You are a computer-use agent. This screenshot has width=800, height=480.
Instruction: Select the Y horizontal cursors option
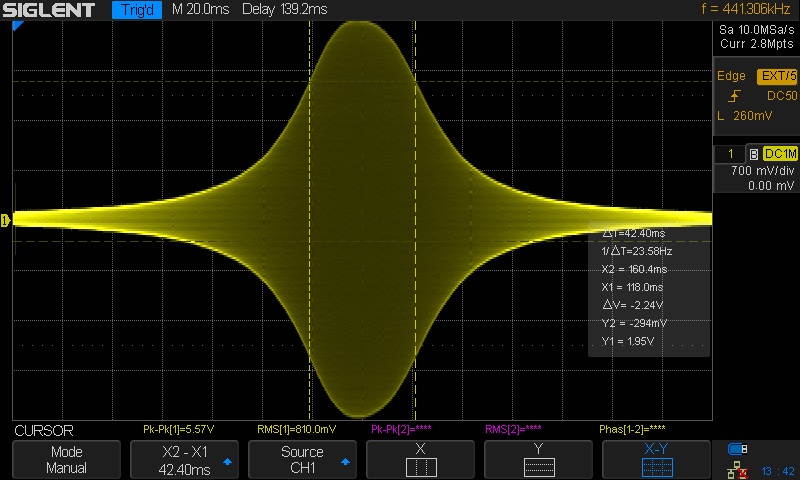tap(539, 459)
